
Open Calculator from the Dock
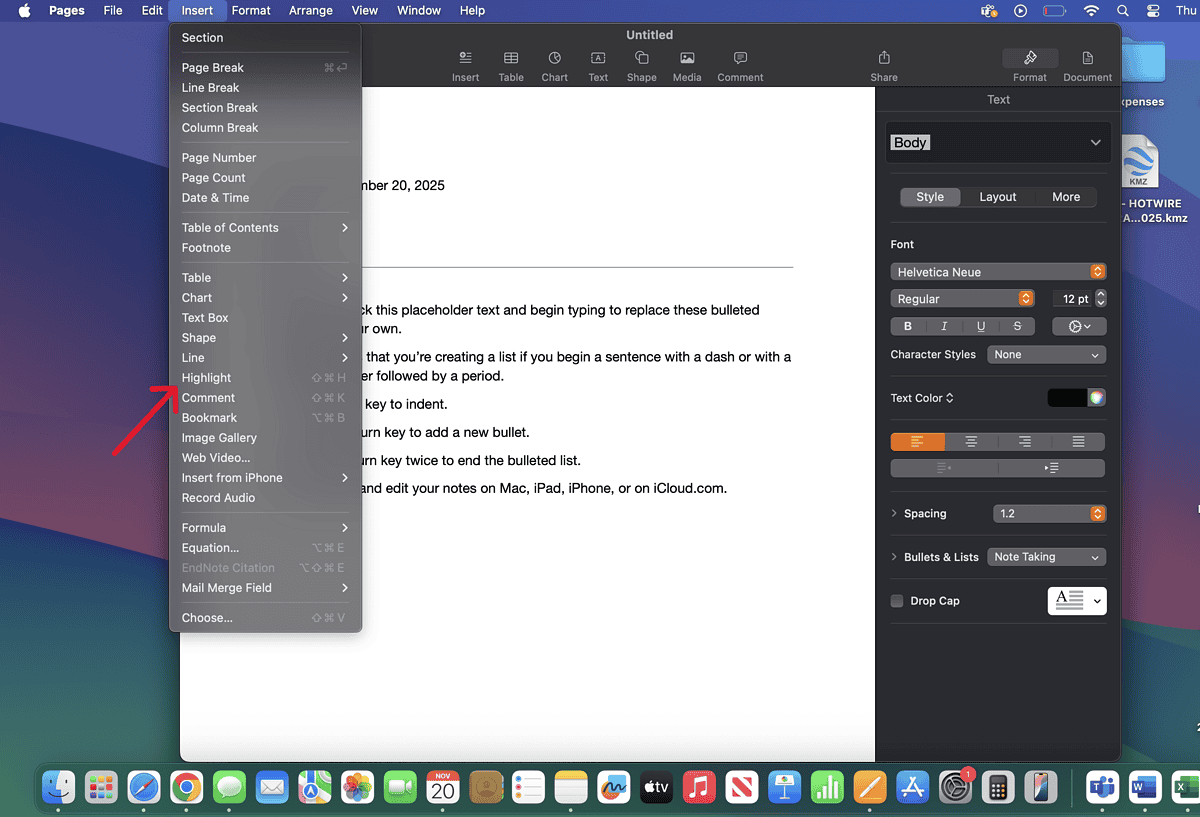(x=999, y=788)
